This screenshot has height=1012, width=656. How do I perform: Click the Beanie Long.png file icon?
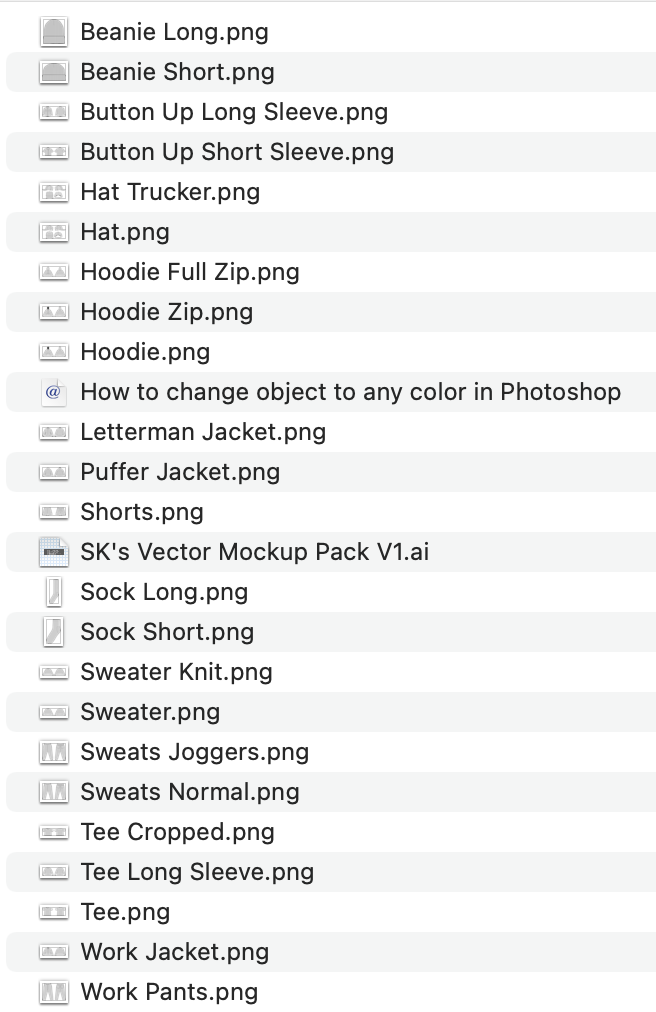pos(53,32)
